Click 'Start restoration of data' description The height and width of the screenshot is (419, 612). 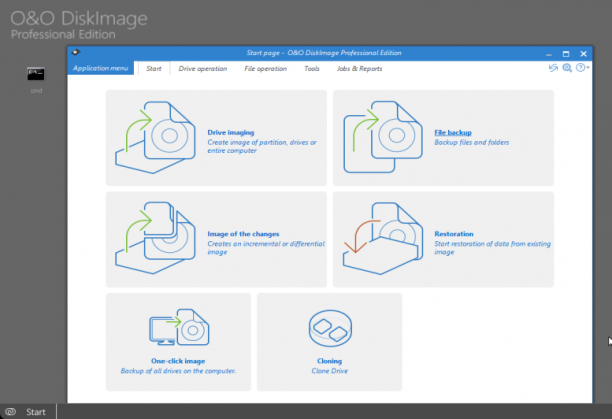click(492, 248)
